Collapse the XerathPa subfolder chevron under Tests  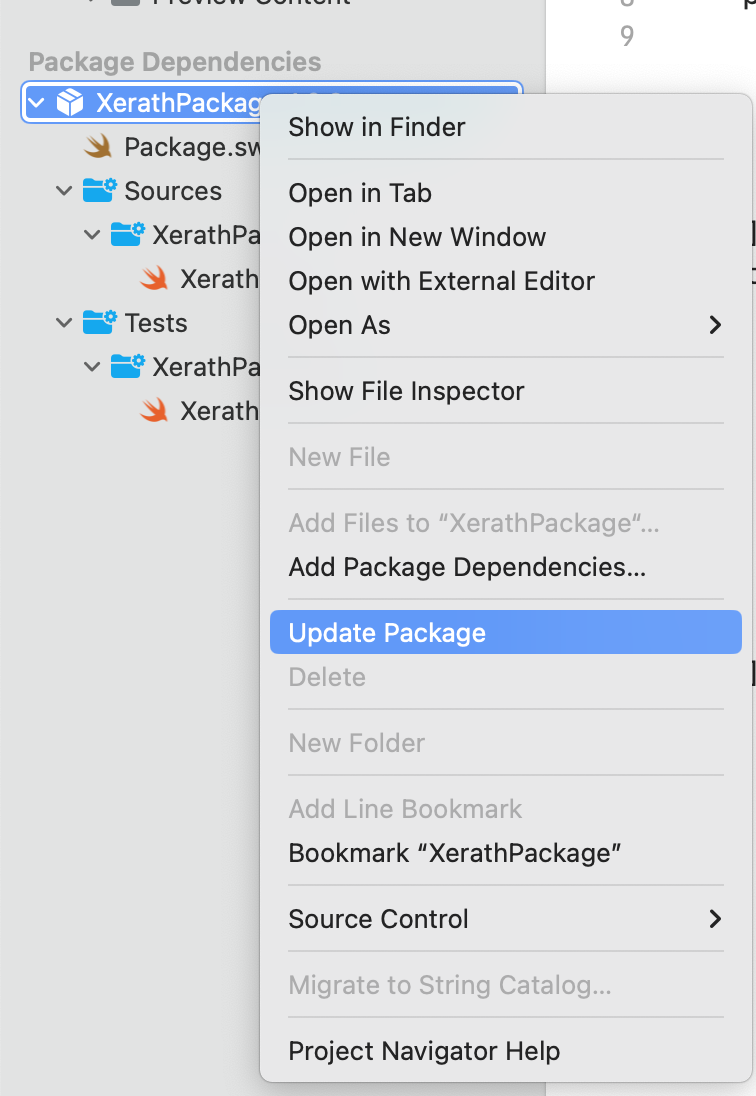coord(93,366)
